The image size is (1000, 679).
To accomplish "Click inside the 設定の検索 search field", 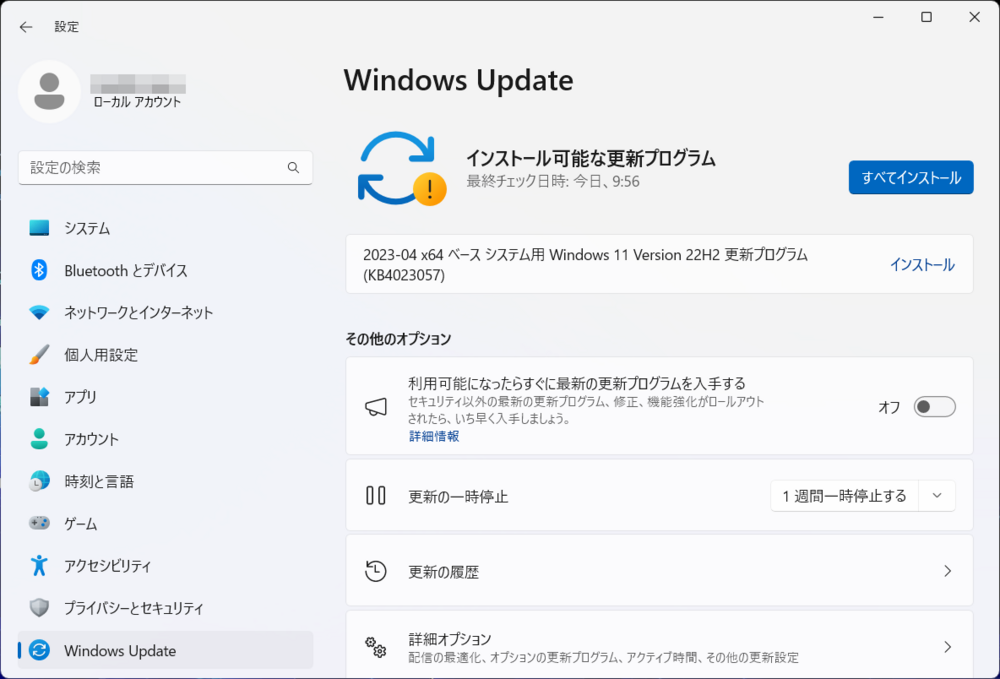I will pos(150,167).
